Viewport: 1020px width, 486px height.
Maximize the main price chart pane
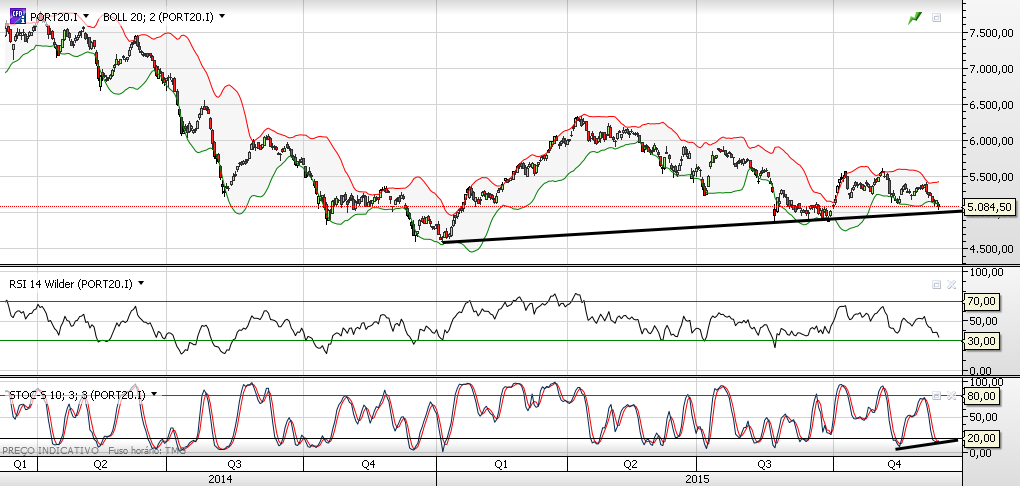(937, 18)
